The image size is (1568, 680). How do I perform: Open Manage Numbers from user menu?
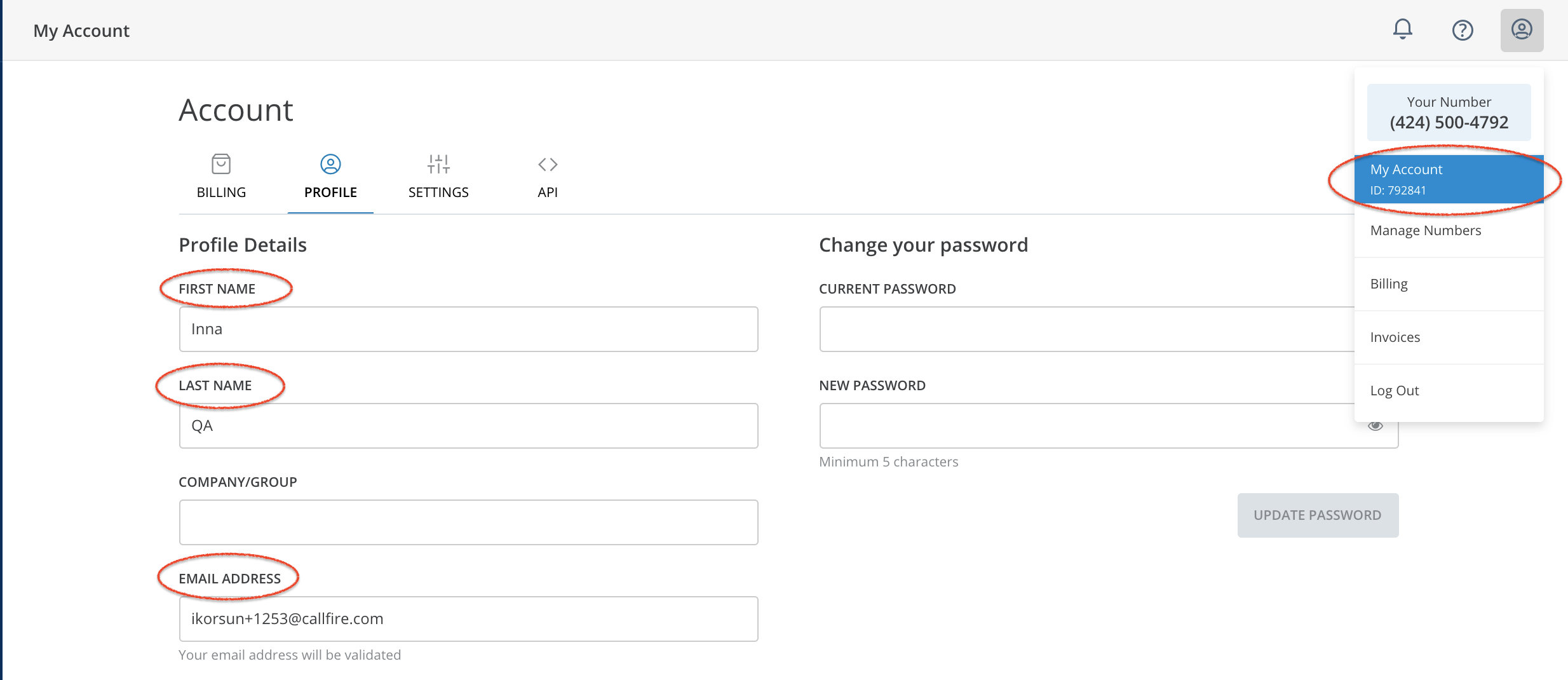click(1426, 231)
